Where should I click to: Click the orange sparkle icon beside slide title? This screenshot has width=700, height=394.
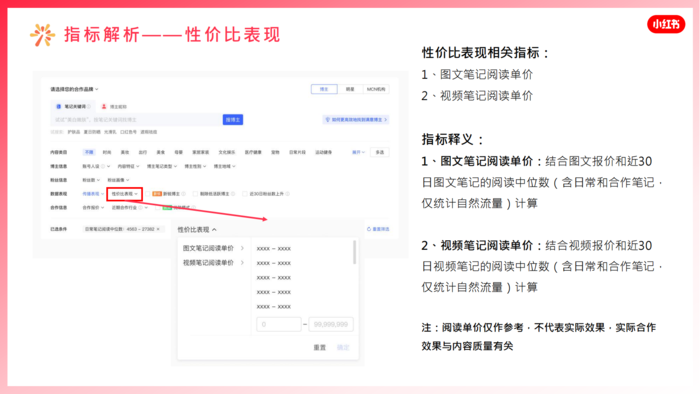pyautogui.click(x=42, y=35)
